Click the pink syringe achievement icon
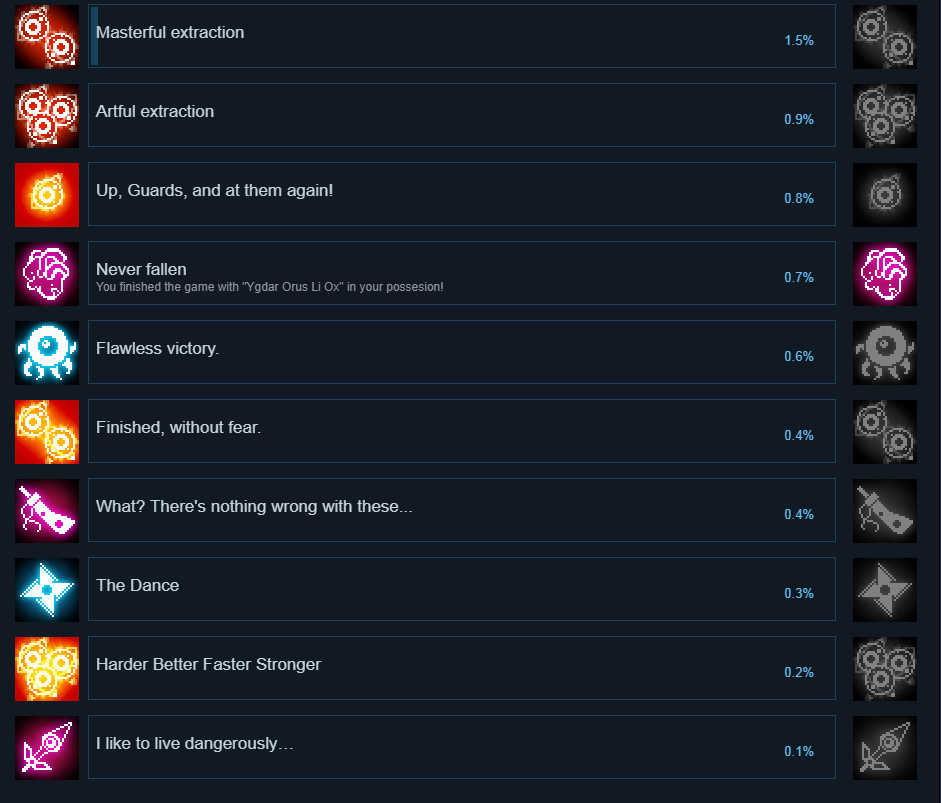This screenshot has height=803, width=941. [47, 511]
